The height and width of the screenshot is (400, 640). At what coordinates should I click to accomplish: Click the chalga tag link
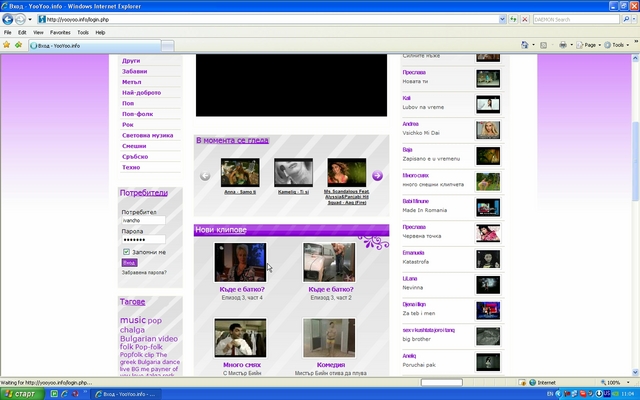(x=132, y=330)
